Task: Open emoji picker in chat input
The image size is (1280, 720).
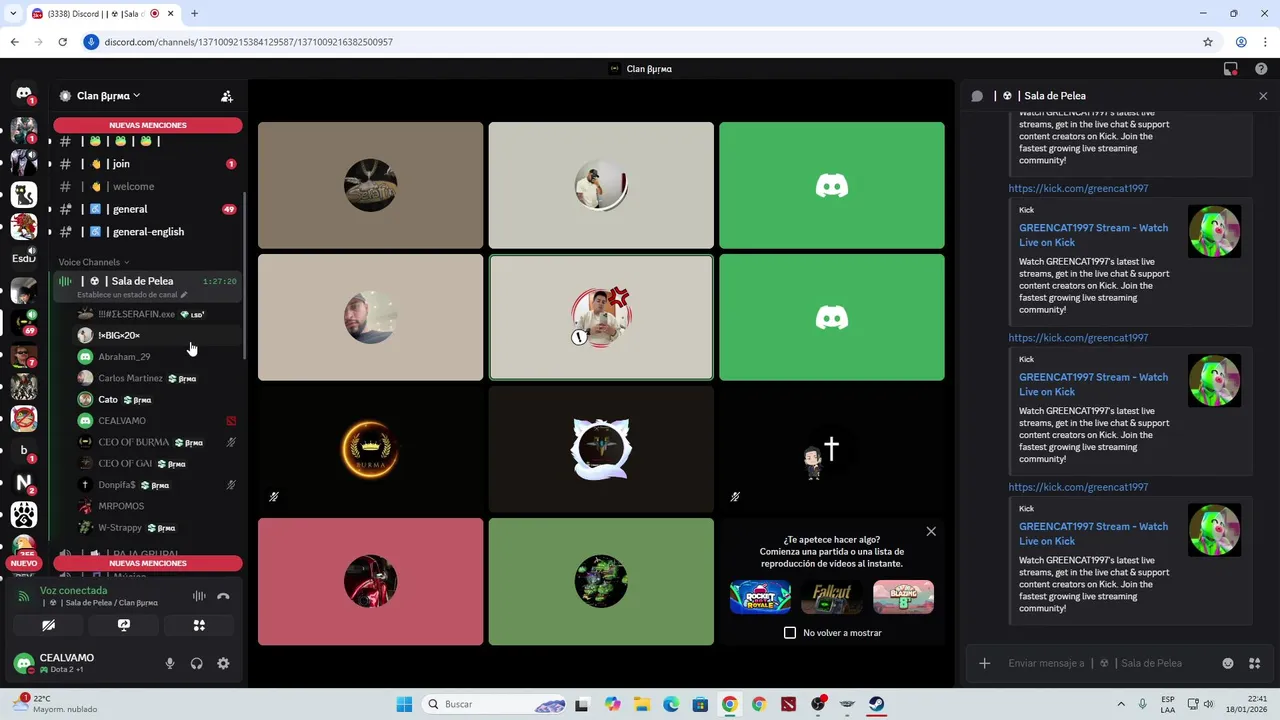Action: pos(1228,663)
